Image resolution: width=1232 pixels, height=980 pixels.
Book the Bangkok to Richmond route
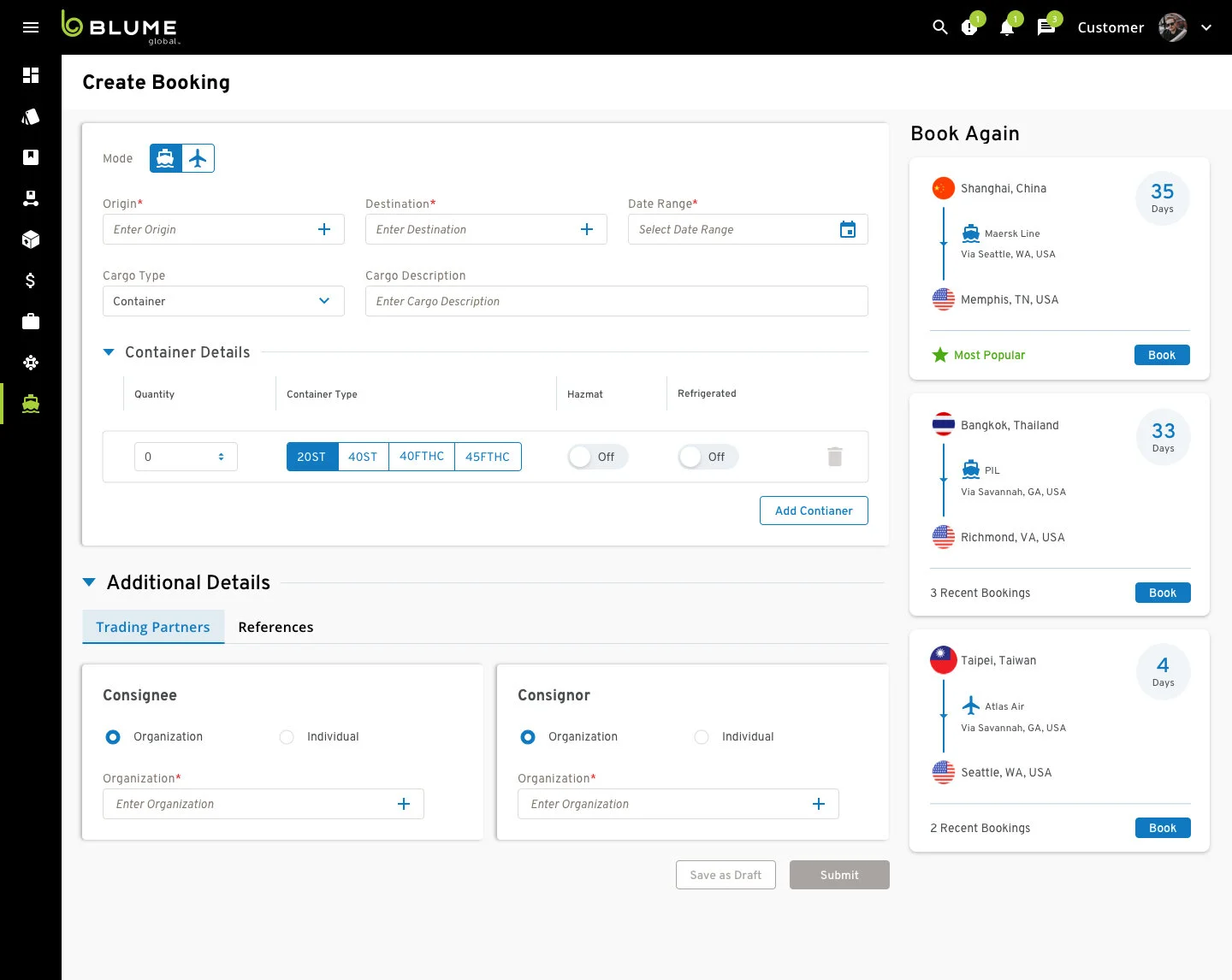[1163, 593]
